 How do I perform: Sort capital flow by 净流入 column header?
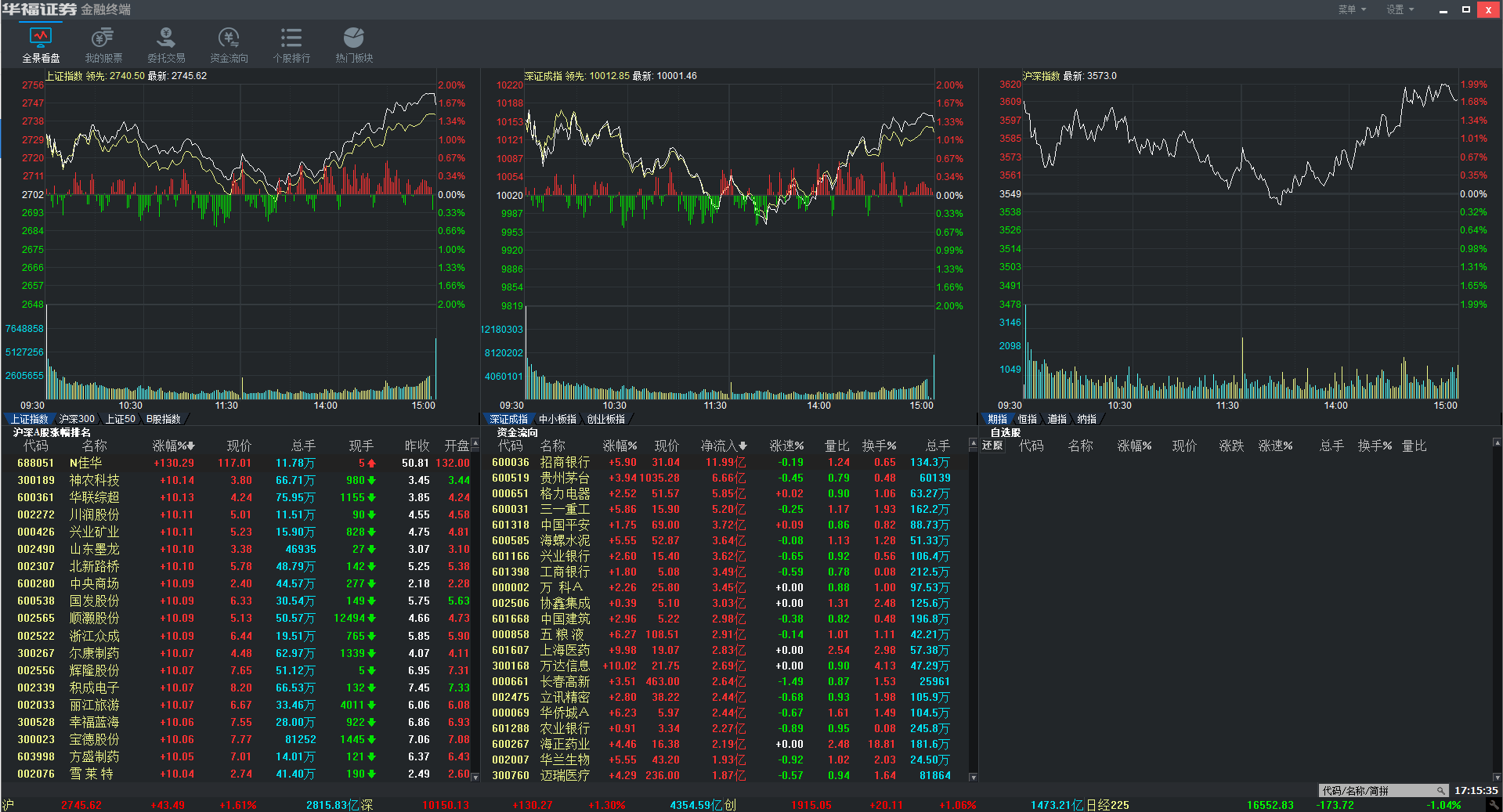[724, 446]
